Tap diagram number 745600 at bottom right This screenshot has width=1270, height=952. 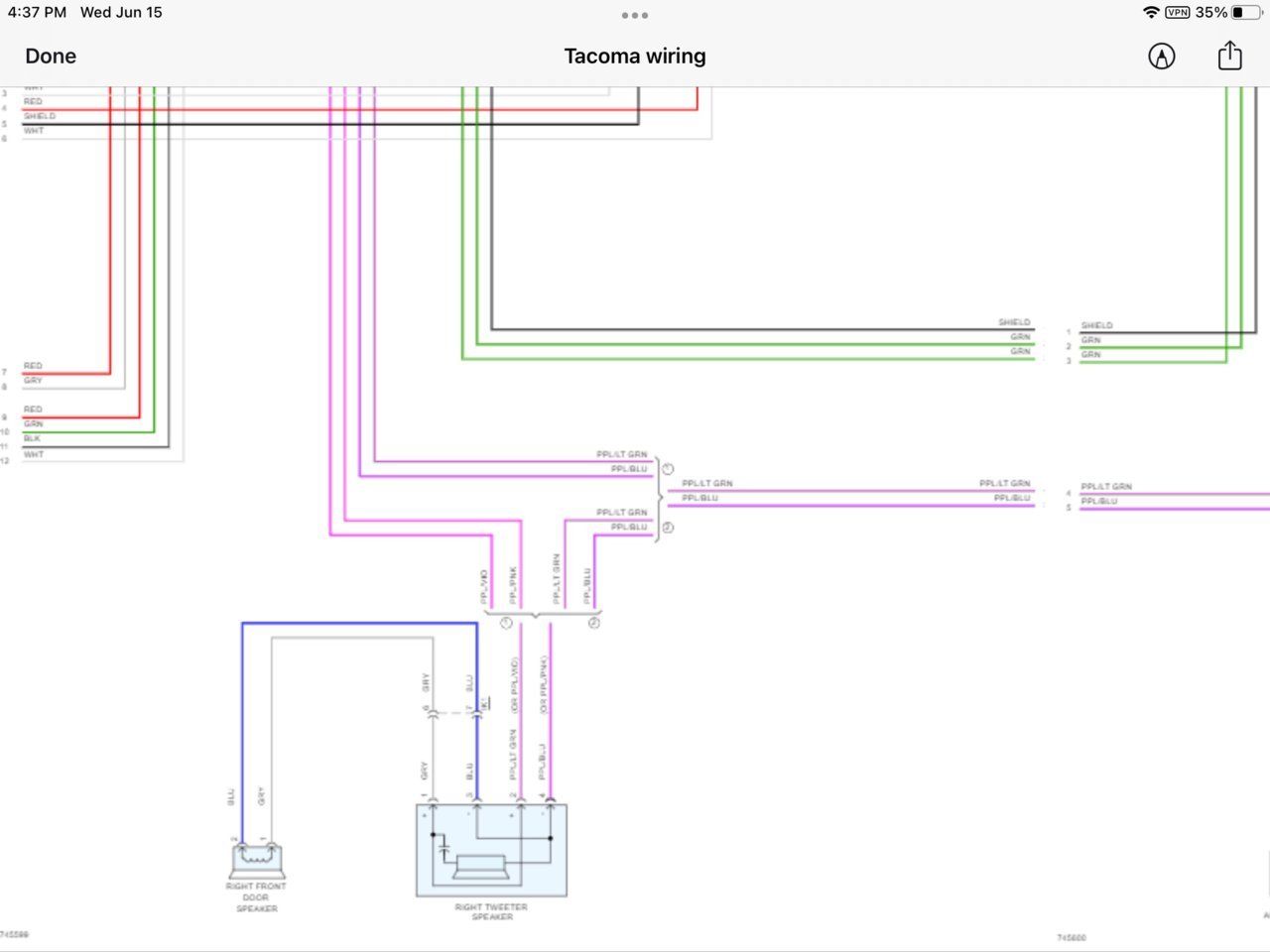click(1072, 937)
